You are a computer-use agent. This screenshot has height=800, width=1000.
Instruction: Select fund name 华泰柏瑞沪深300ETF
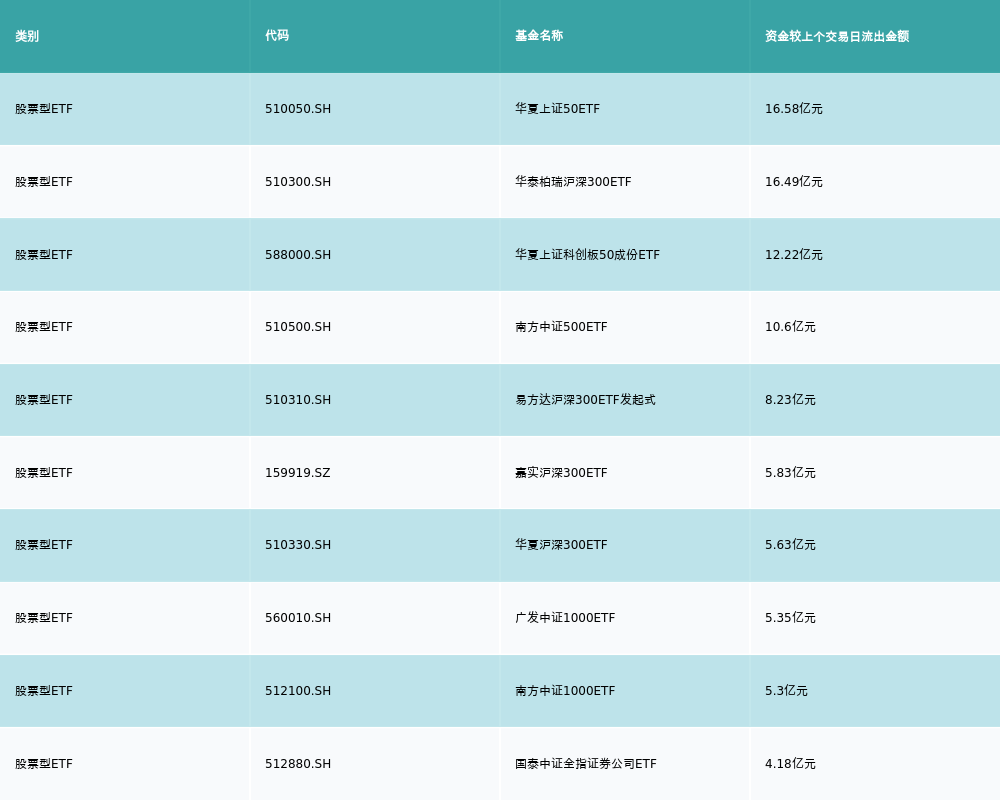pos(573,182)
